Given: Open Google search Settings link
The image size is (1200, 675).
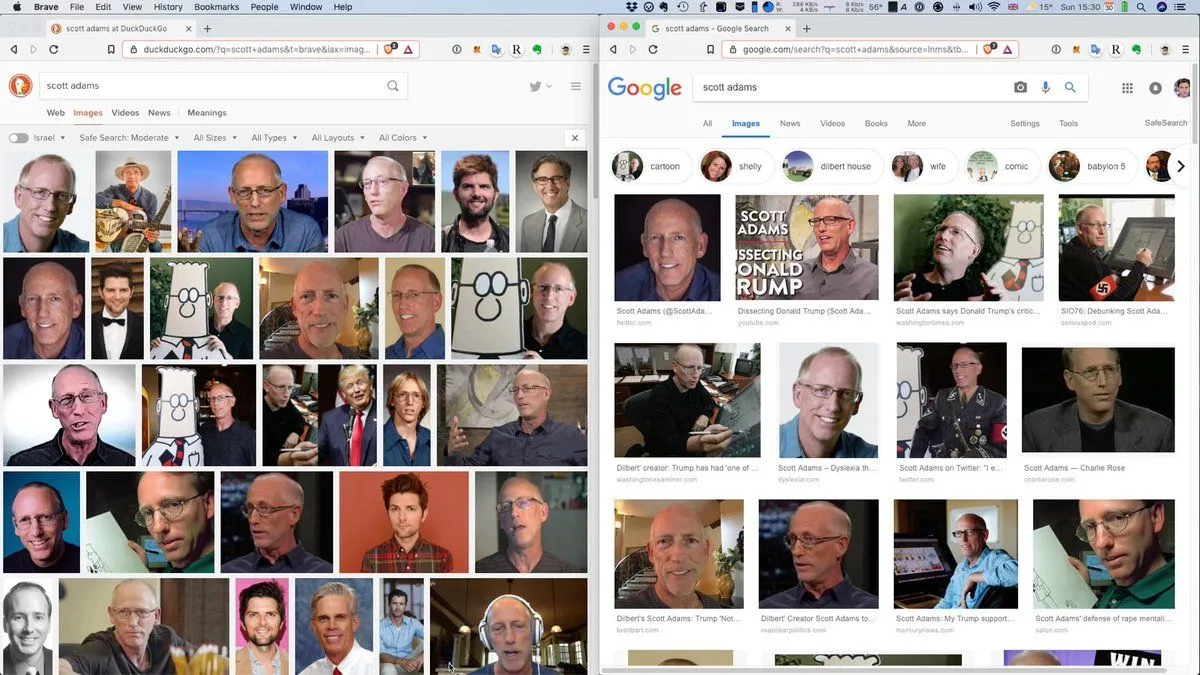Looking at the screenshot, I should pos(1025,124).
